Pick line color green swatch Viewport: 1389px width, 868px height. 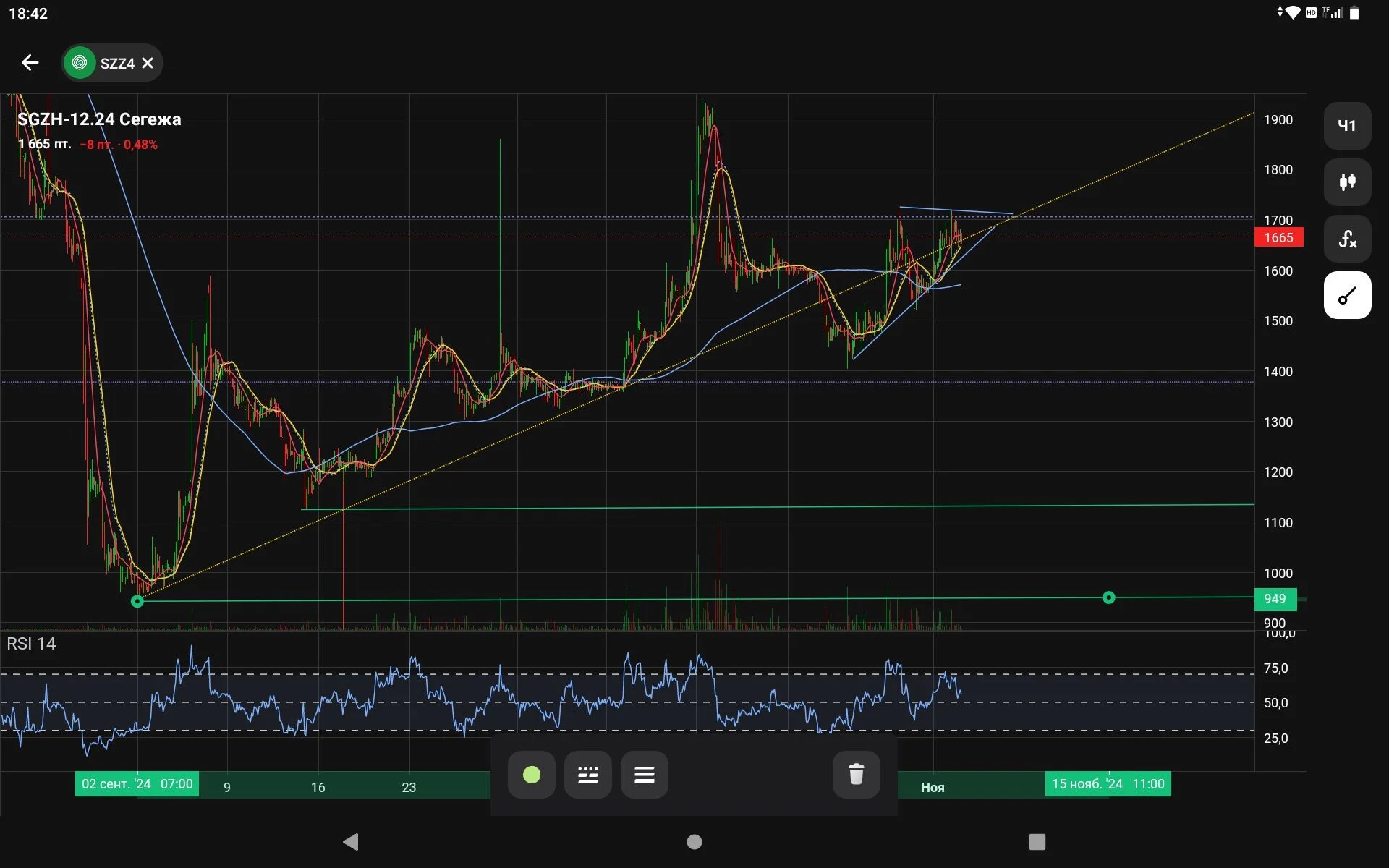click(532, 775)
